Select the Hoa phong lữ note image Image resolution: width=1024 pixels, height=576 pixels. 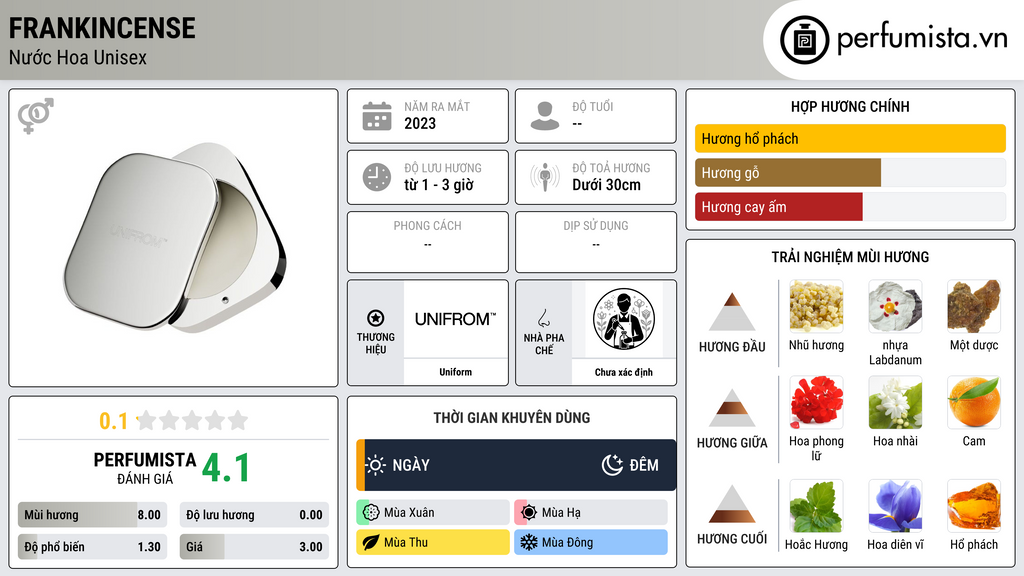click(816, 402)
